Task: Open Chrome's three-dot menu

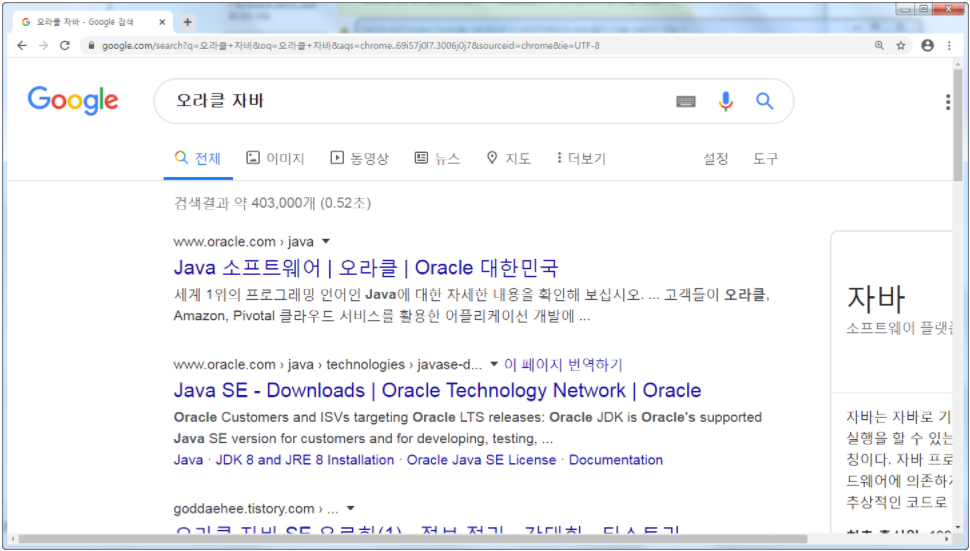Action: (949, 45)
